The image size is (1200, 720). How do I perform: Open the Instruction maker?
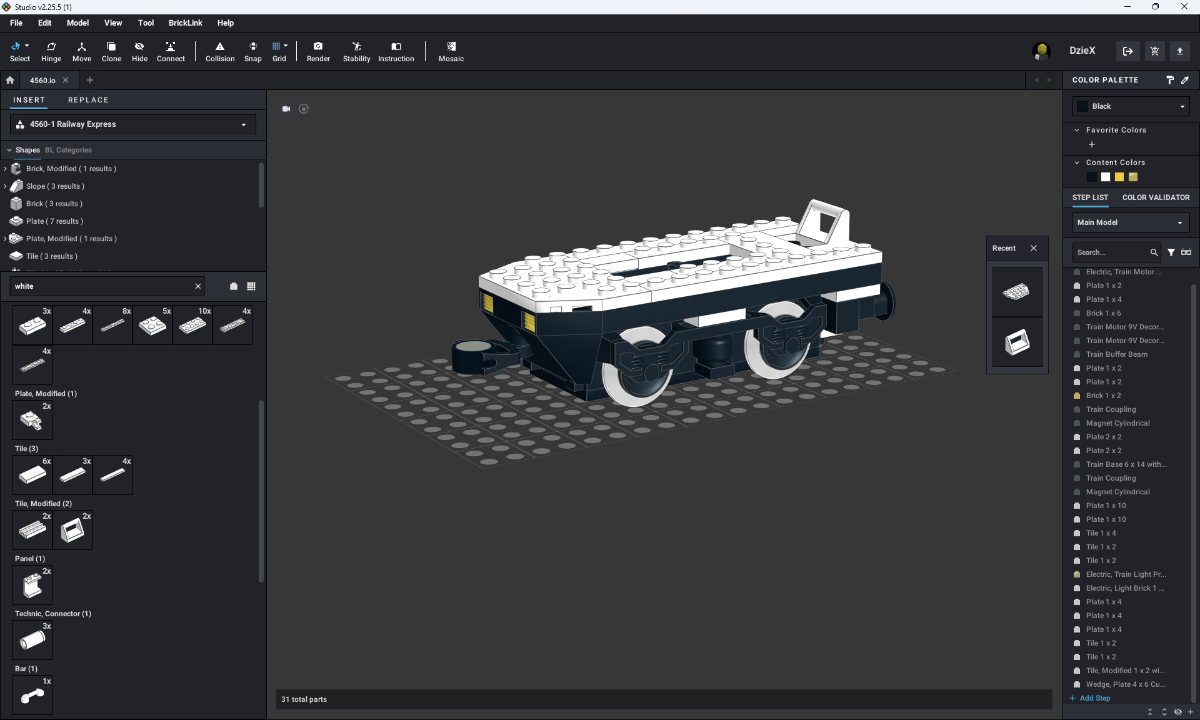(x=396, y=51)
